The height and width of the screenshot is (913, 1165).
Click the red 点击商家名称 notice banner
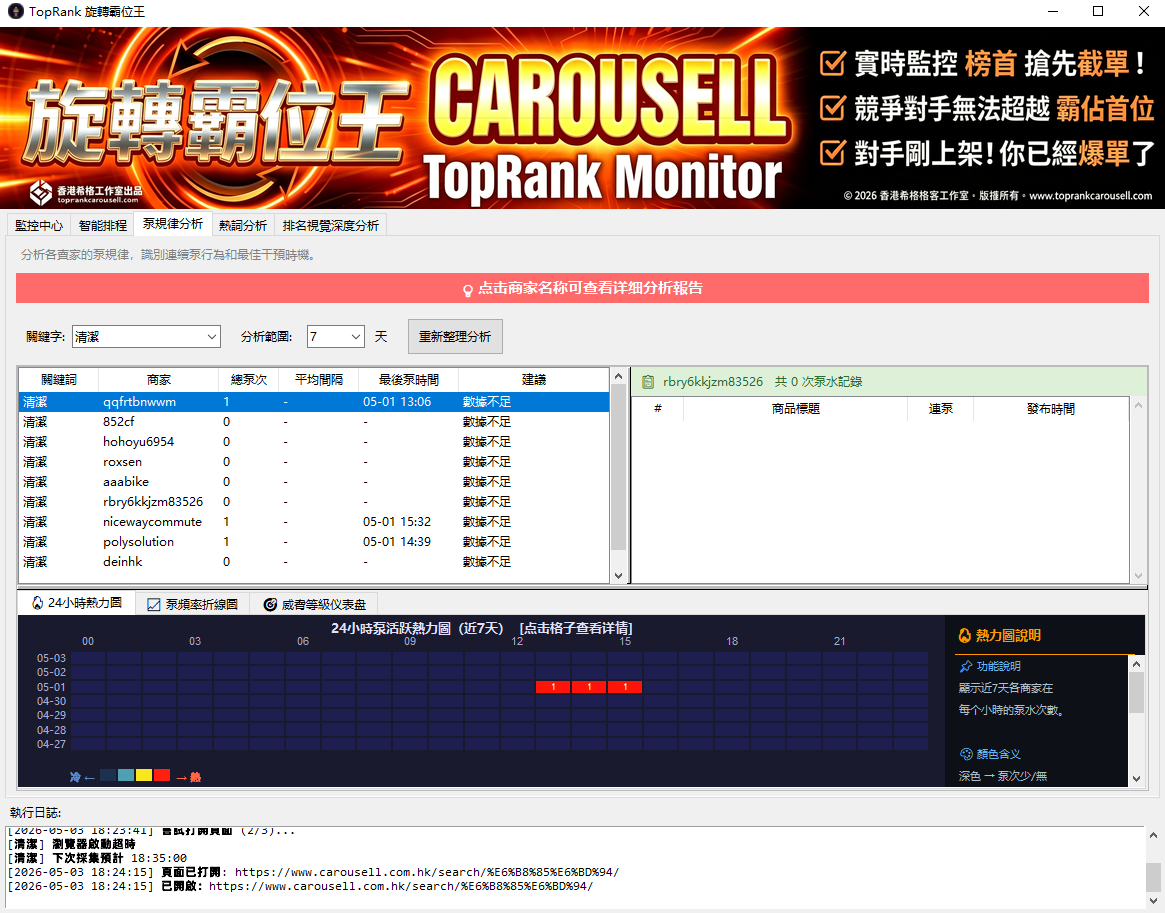point(582,288)
